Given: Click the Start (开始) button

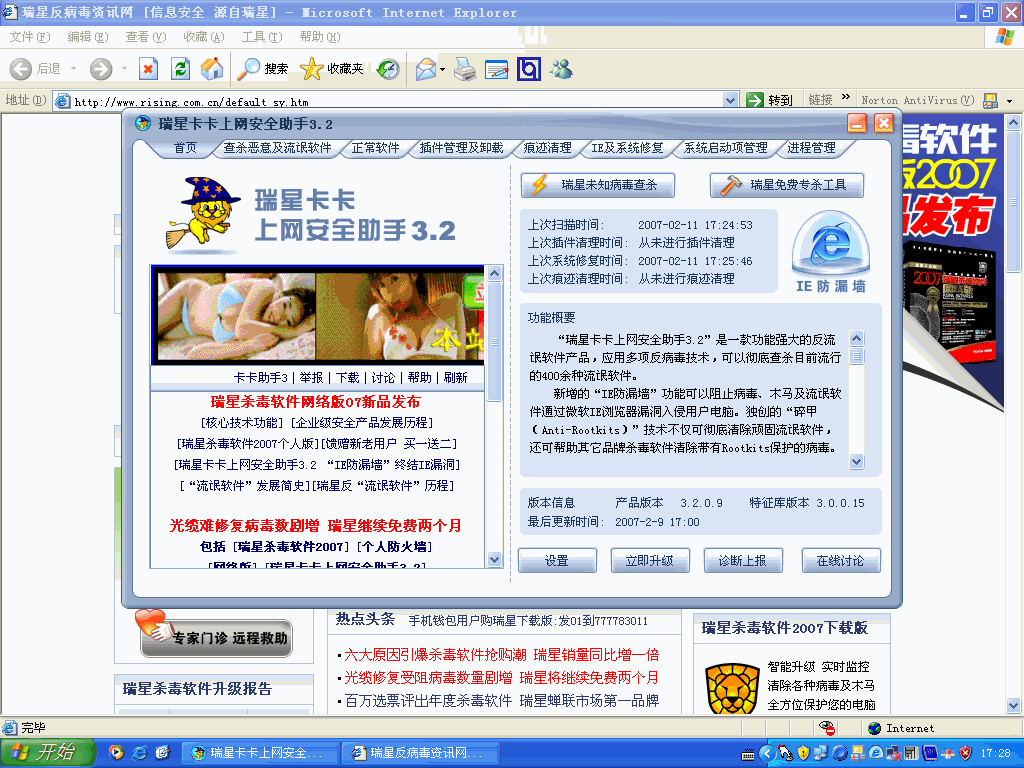Looking at the screenshot, I should 47,753.
